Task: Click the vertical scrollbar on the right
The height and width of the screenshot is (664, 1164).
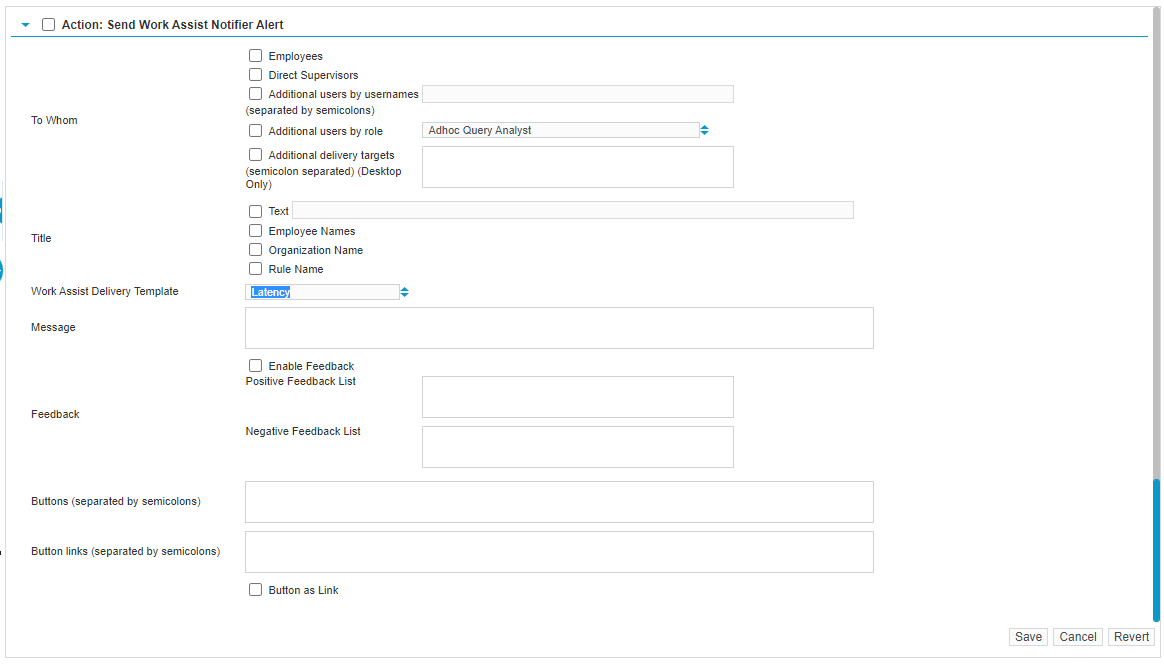Action: click(x=1156, y=548)
